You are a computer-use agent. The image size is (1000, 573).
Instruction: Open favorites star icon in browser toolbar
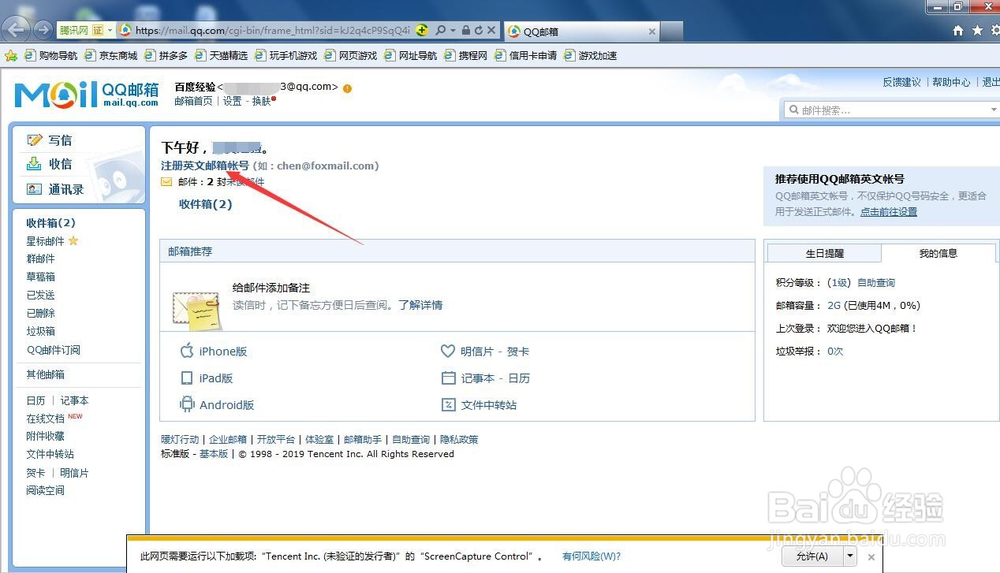point(977,31)
